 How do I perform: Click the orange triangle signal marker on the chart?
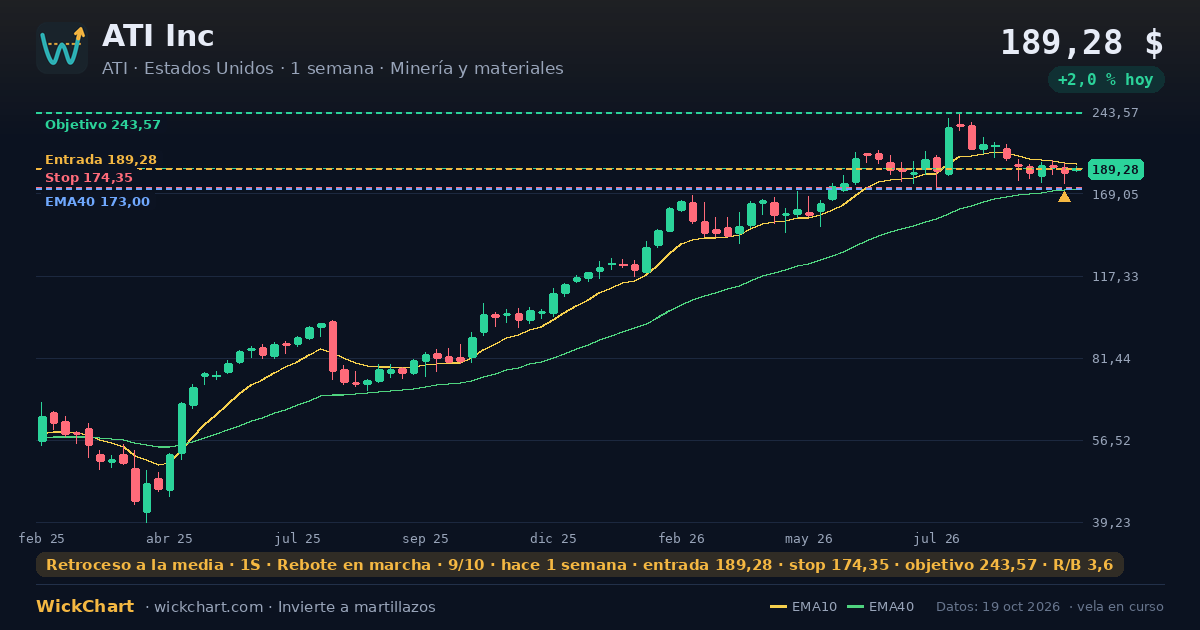coord(1064,197)
